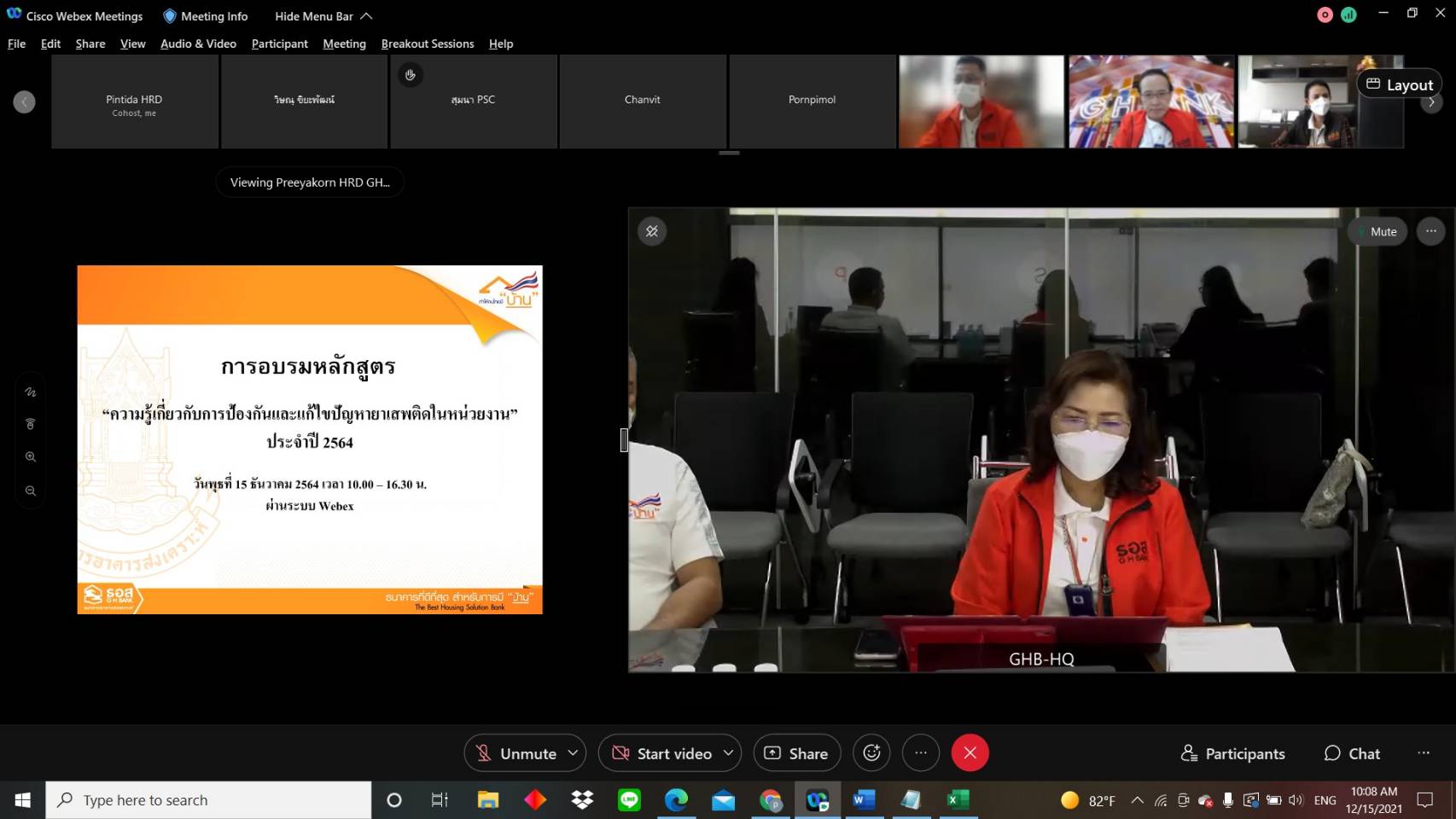Expand audio options arrow beside Unmute
This screenshot has width=1456, height=819.
click(x=573, y=753)
